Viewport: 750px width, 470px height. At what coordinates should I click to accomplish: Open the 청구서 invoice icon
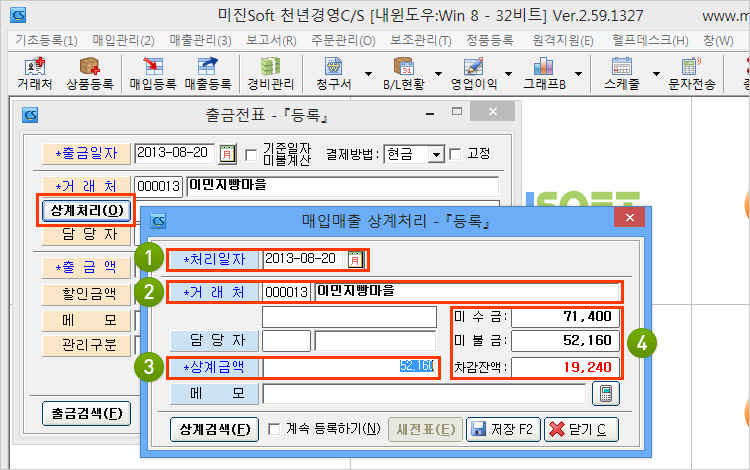click(x=333, y=74)
